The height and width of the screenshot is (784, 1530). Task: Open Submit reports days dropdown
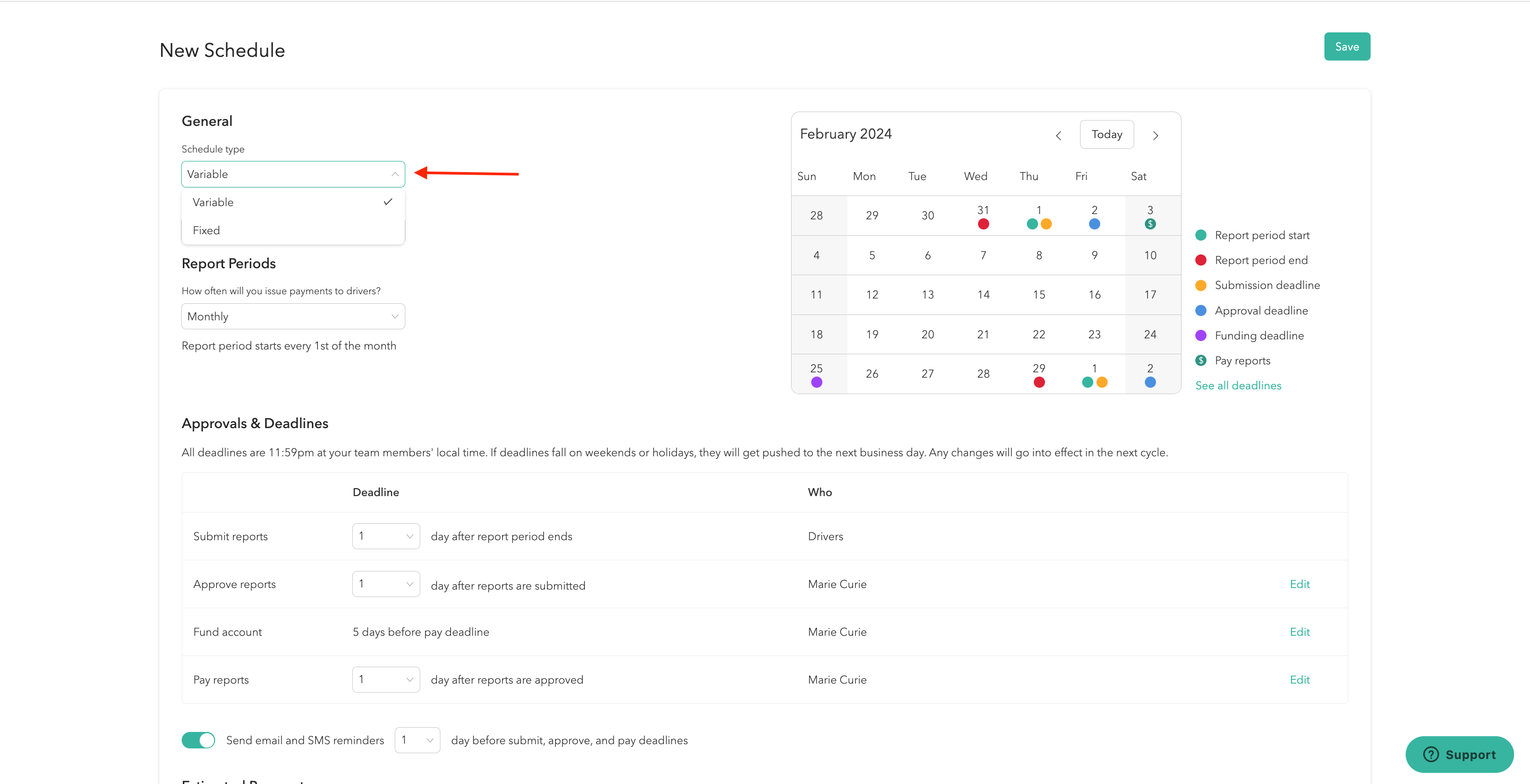(386, 536)
